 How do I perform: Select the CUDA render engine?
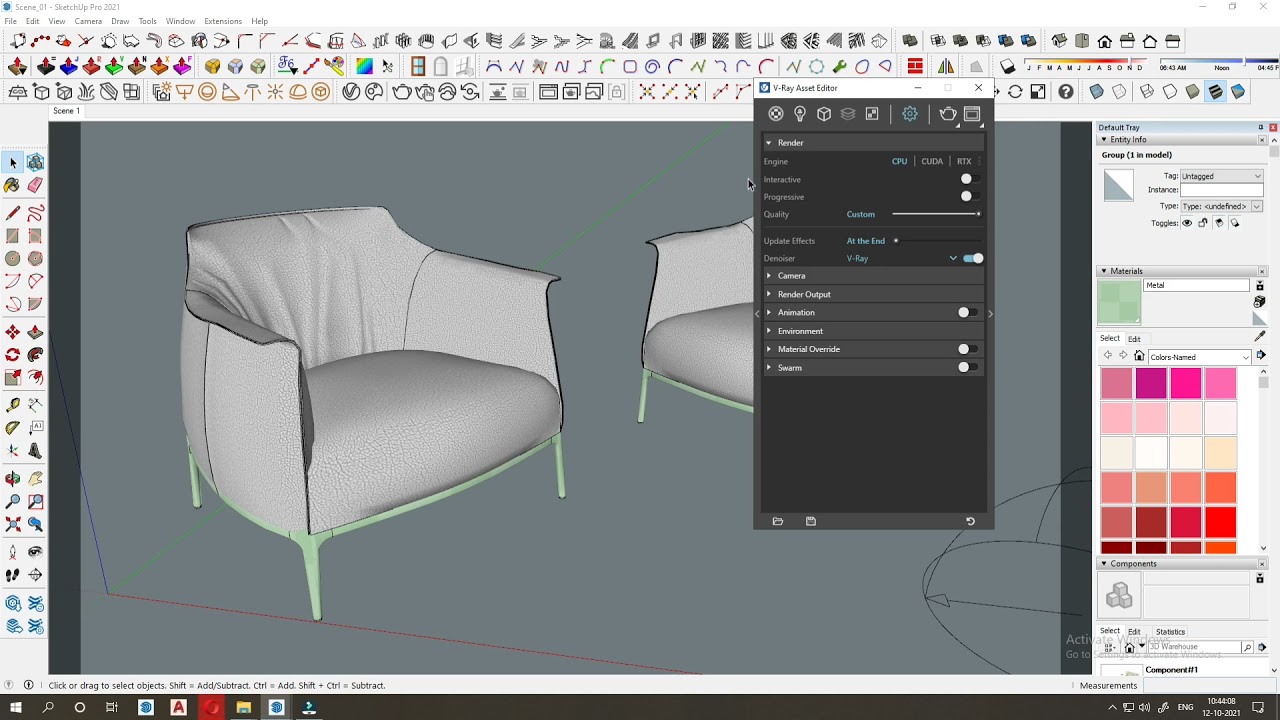click(932, 161)
